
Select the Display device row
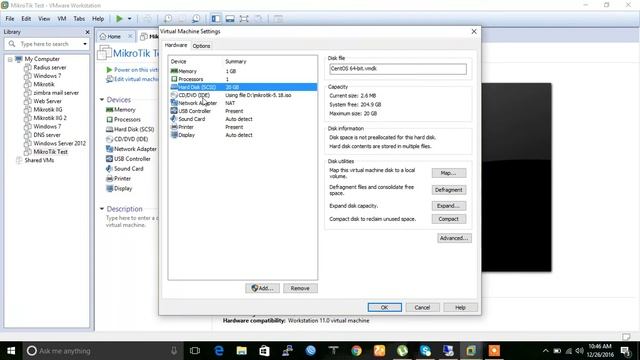coord(243,135)
